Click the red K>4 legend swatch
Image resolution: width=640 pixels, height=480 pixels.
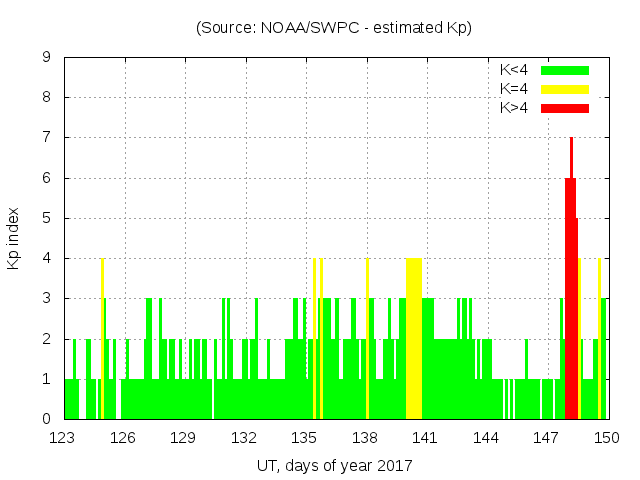point(565,108)
